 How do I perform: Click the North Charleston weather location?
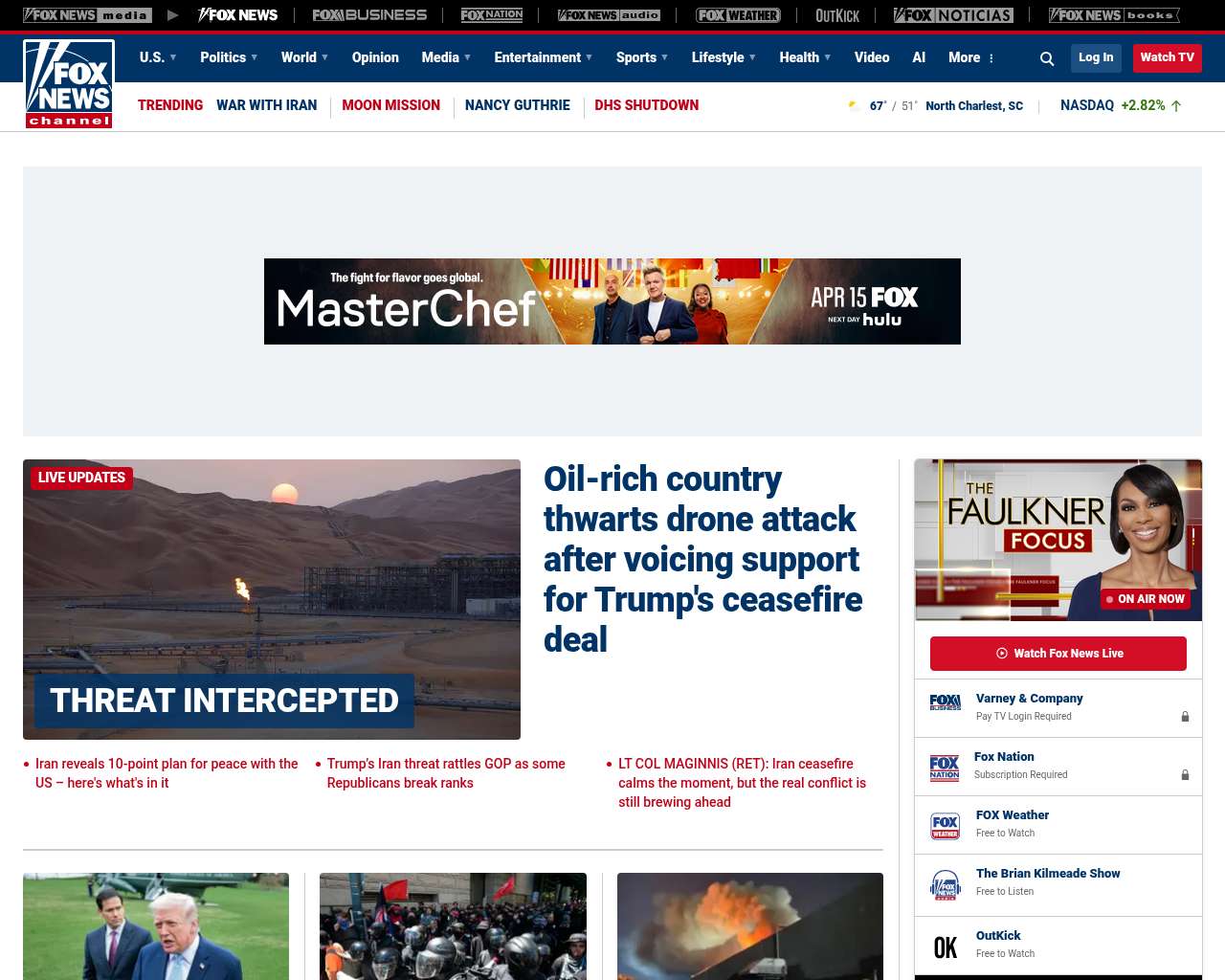[x=974, y=106]
